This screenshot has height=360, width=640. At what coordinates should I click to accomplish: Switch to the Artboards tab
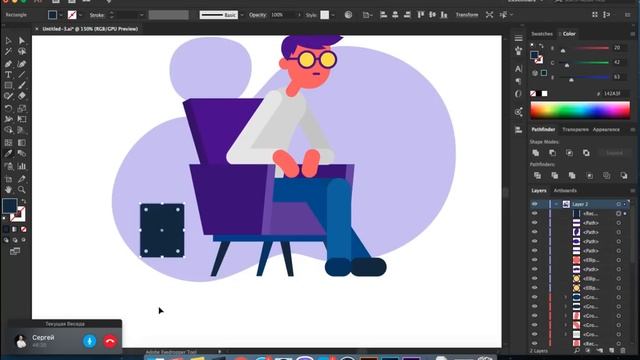(565, 191)
